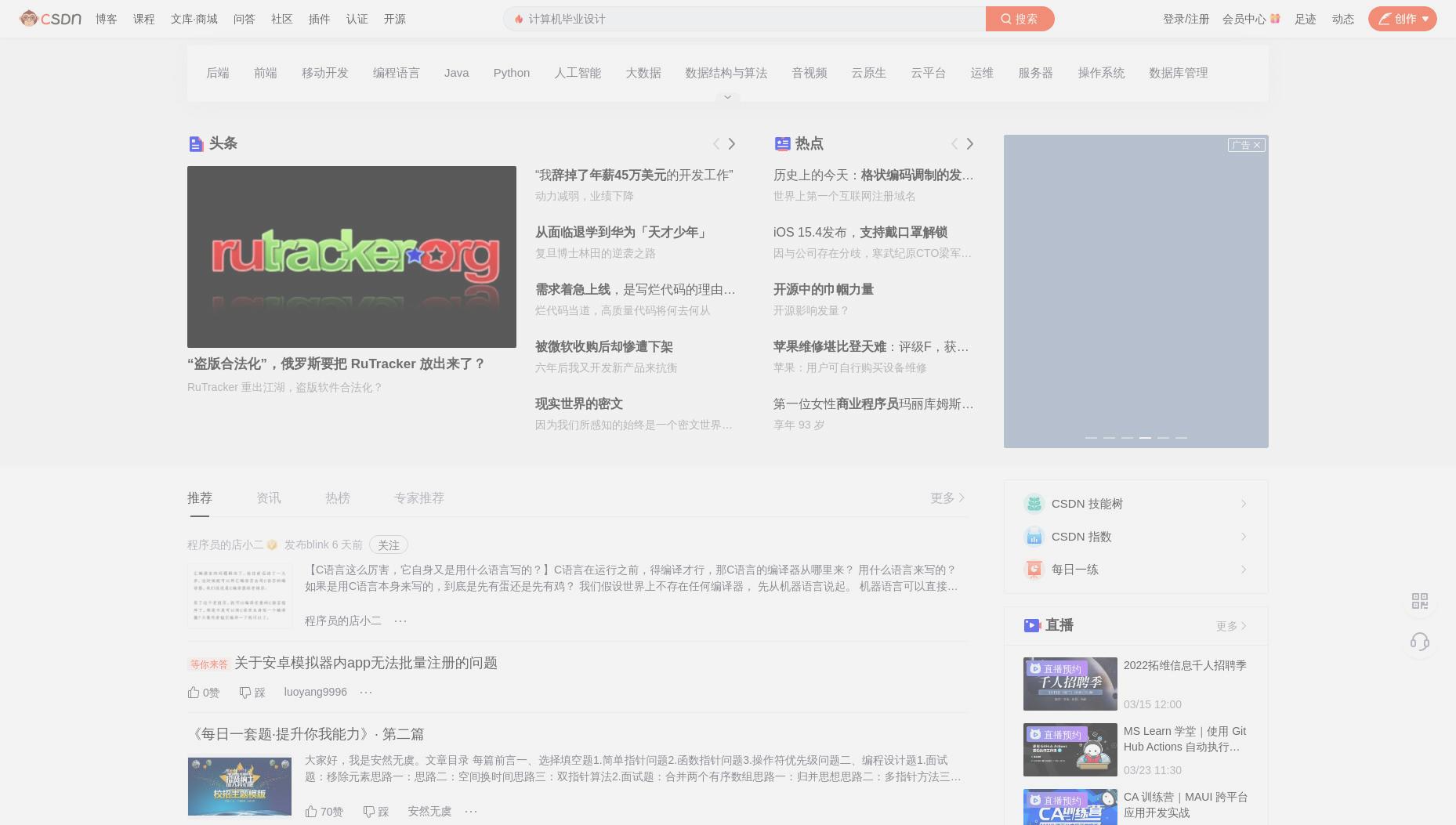Switch to the 热榜 tab
The image size is (1456, 825).
pyautogui.click(x=338, y=498)
